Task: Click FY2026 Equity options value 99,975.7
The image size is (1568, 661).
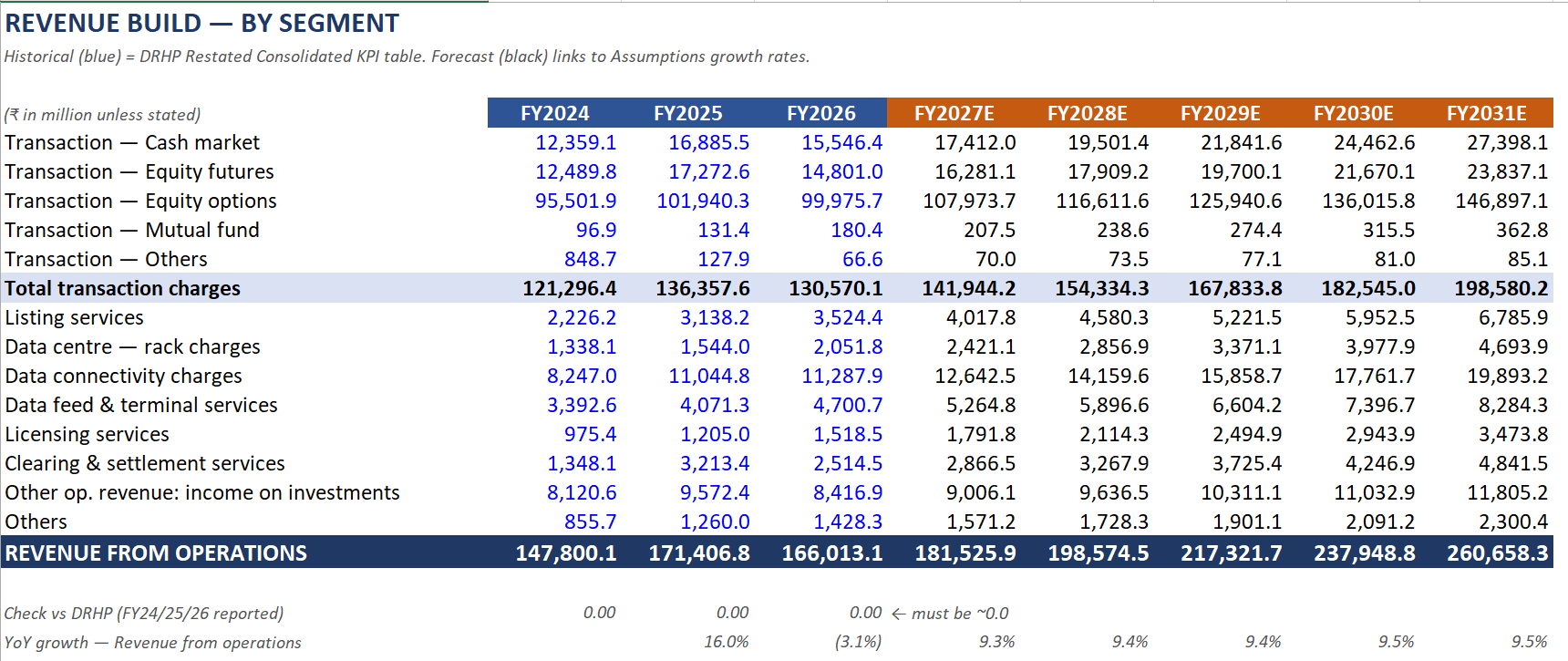Action: [x=841, y=201]
